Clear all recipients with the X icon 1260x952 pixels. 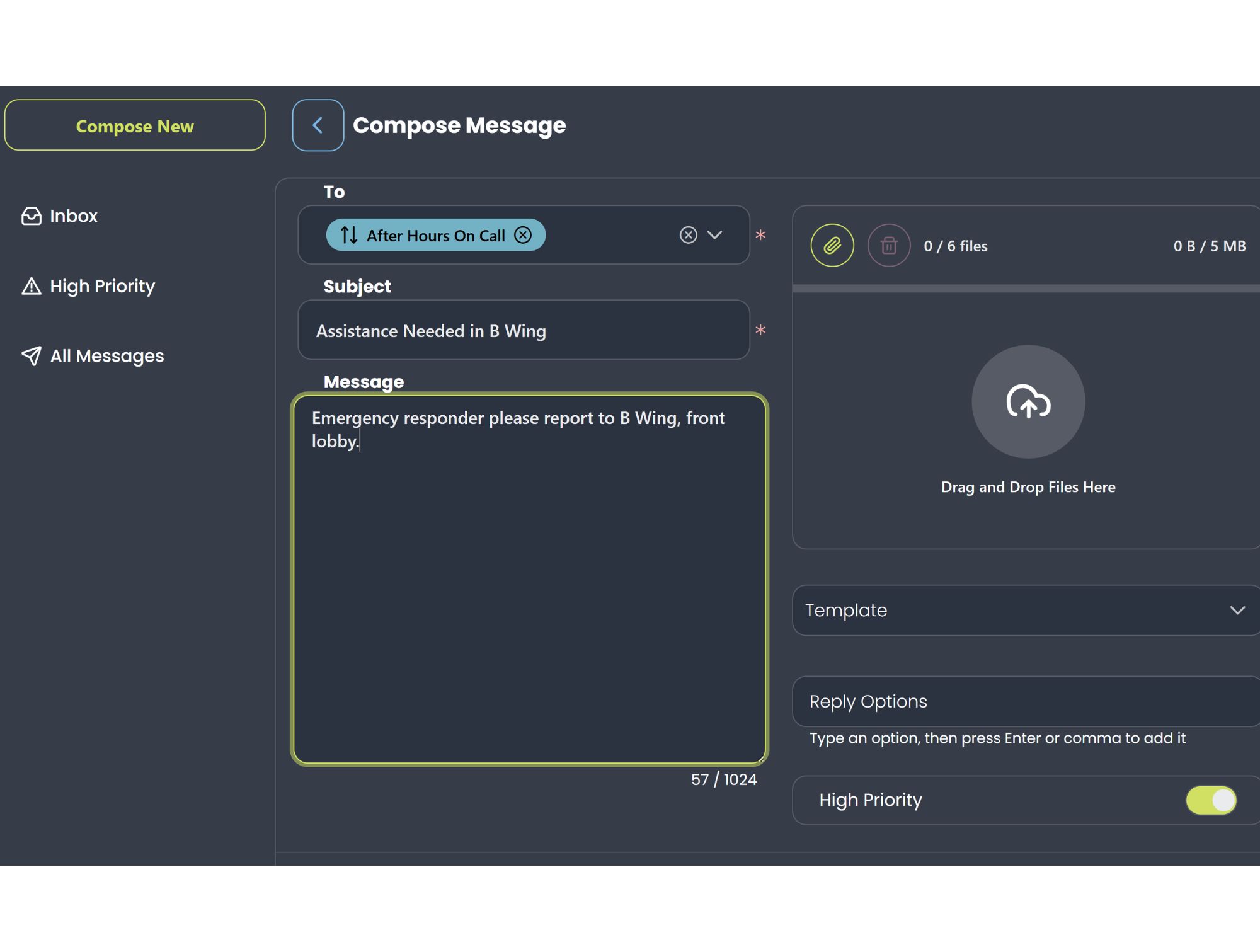(689, 235)
